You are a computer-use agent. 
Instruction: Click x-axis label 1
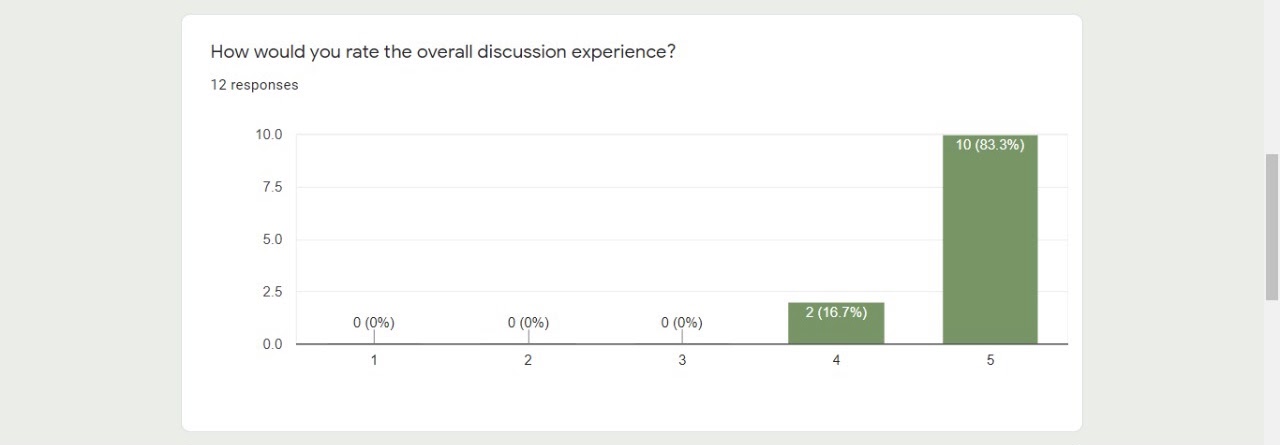[x=374, y=361]
